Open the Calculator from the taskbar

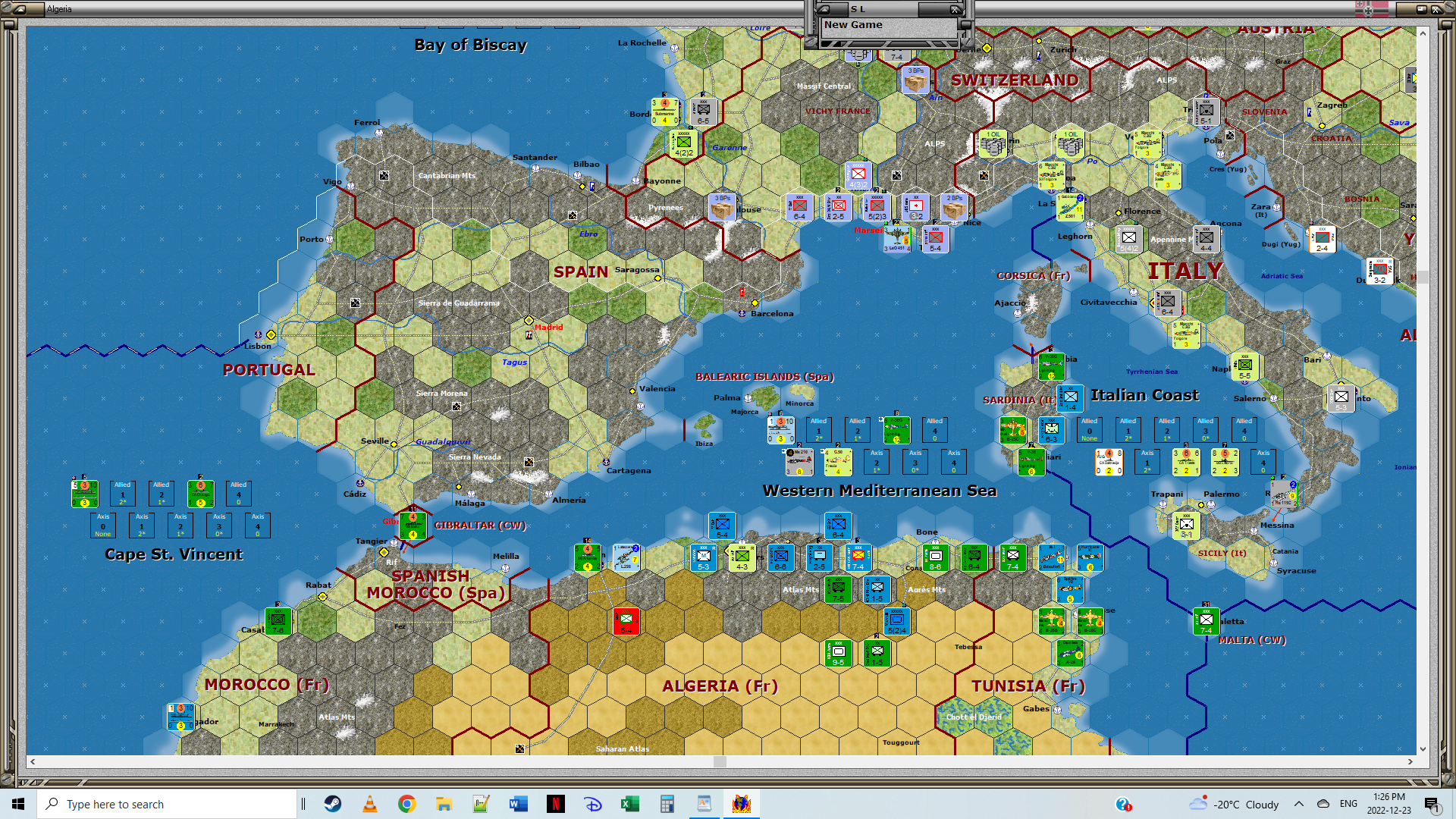tap(667, 804)
